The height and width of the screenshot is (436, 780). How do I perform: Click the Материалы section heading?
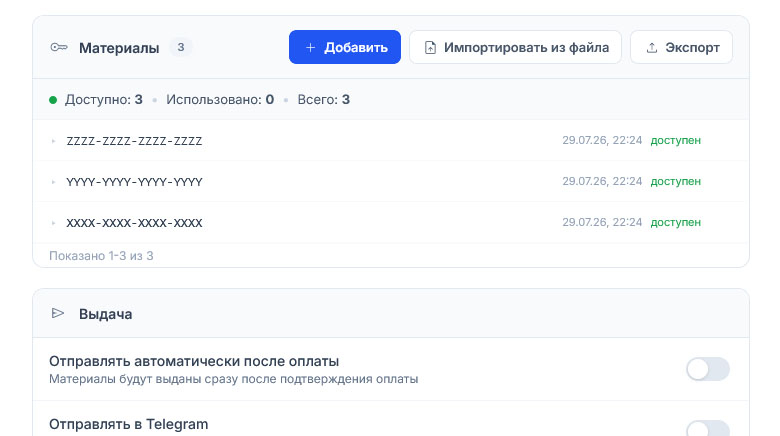(x=119, y=48)
